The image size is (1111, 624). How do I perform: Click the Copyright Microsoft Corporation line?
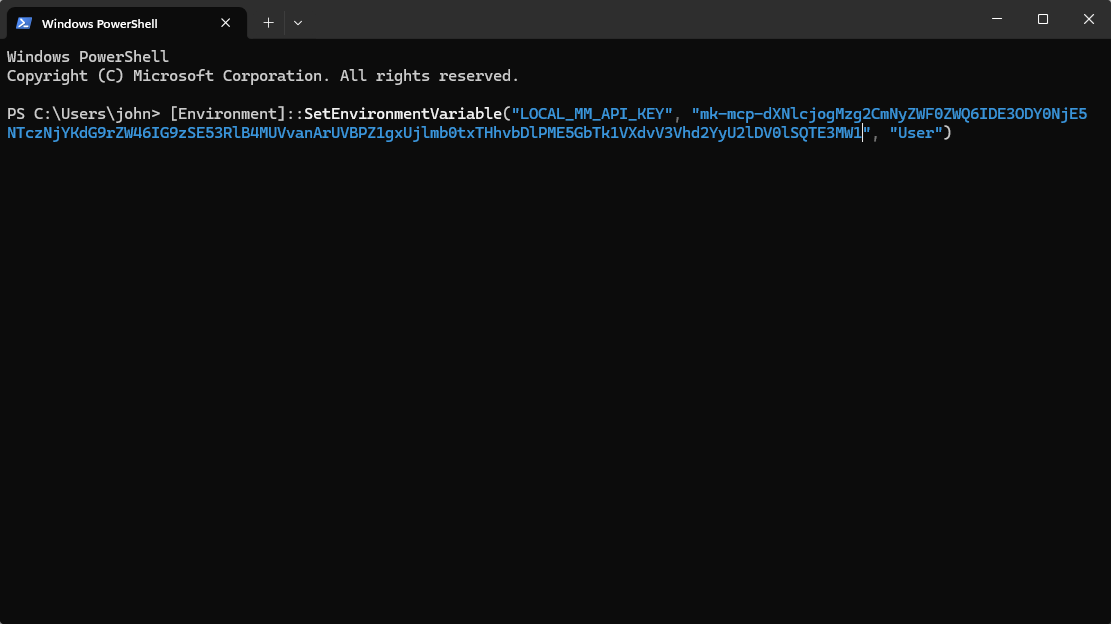click(x=263, y=76)
